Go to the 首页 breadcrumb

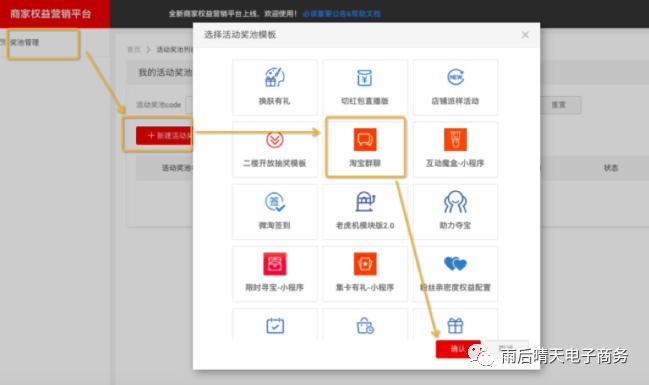tap(134, 50)
